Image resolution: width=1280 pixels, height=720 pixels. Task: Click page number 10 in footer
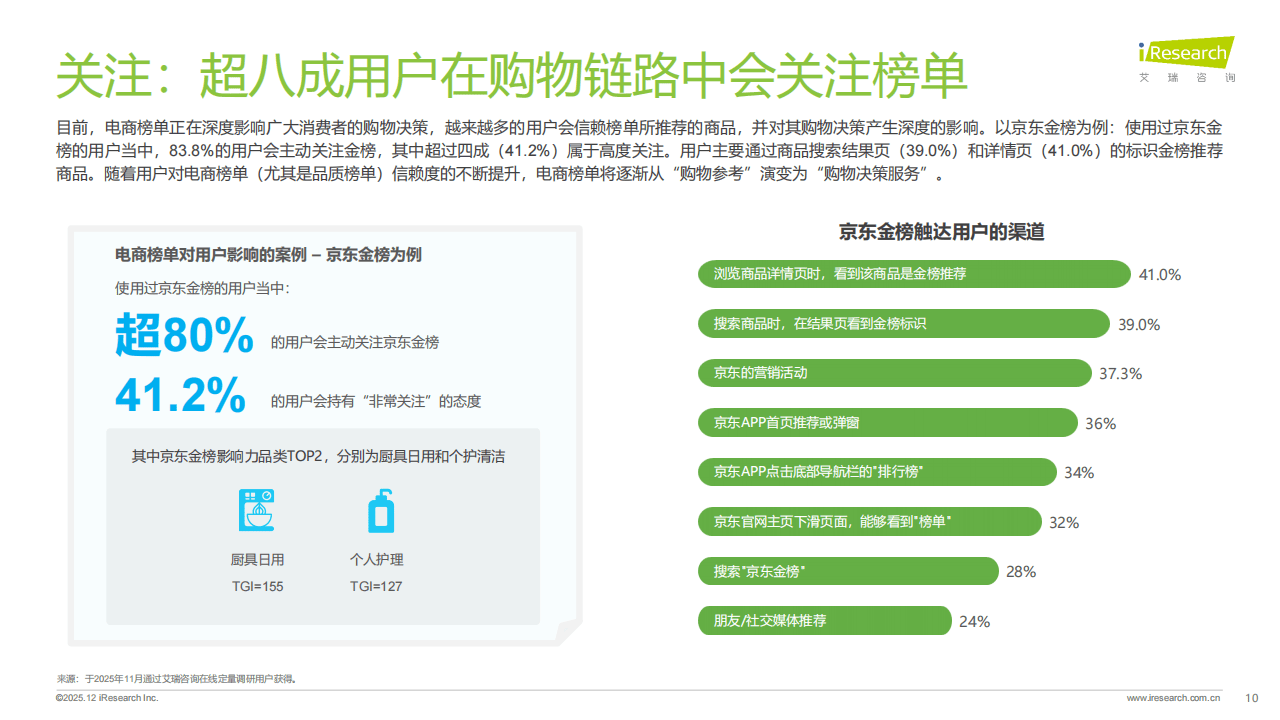coord(1251,698)
